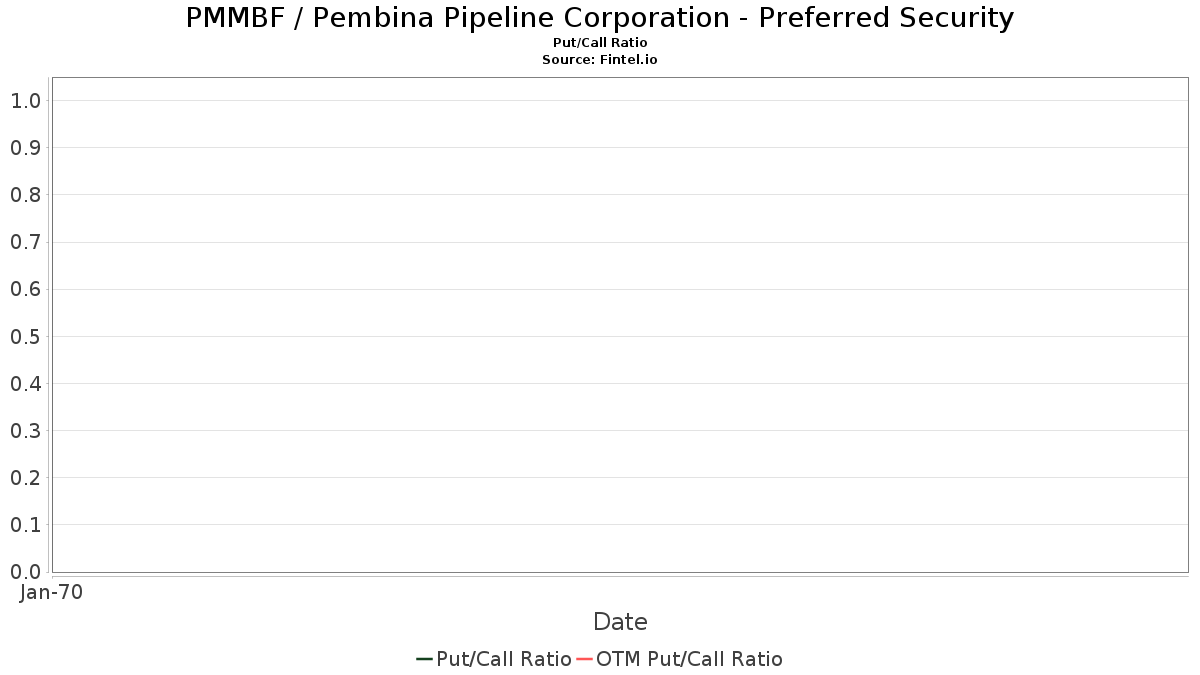Click the 0.0 y-axis tick label
This screenshot has height=675, width=1200.
click(25, 572)
